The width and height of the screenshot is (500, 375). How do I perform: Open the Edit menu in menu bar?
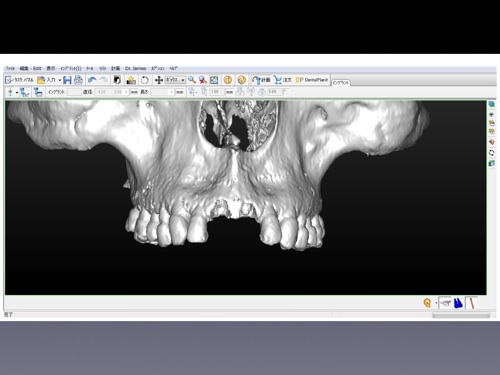point(30,68)
